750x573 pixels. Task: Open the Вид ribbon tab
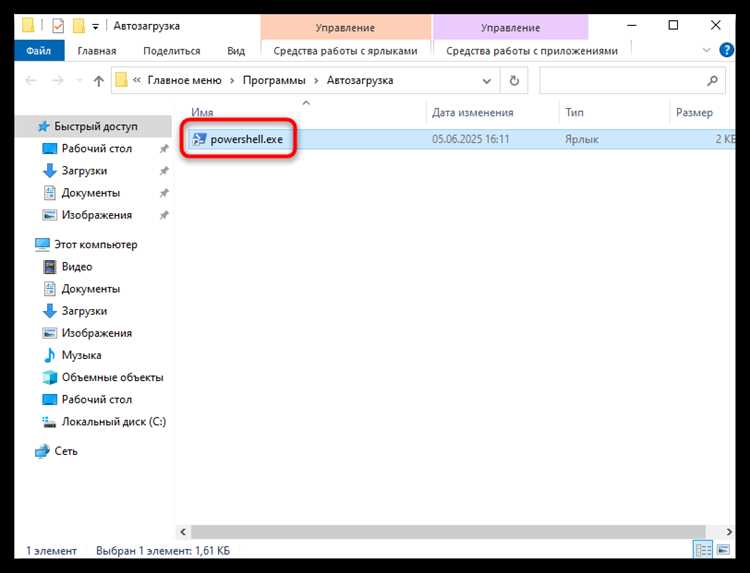click(235, 51)
